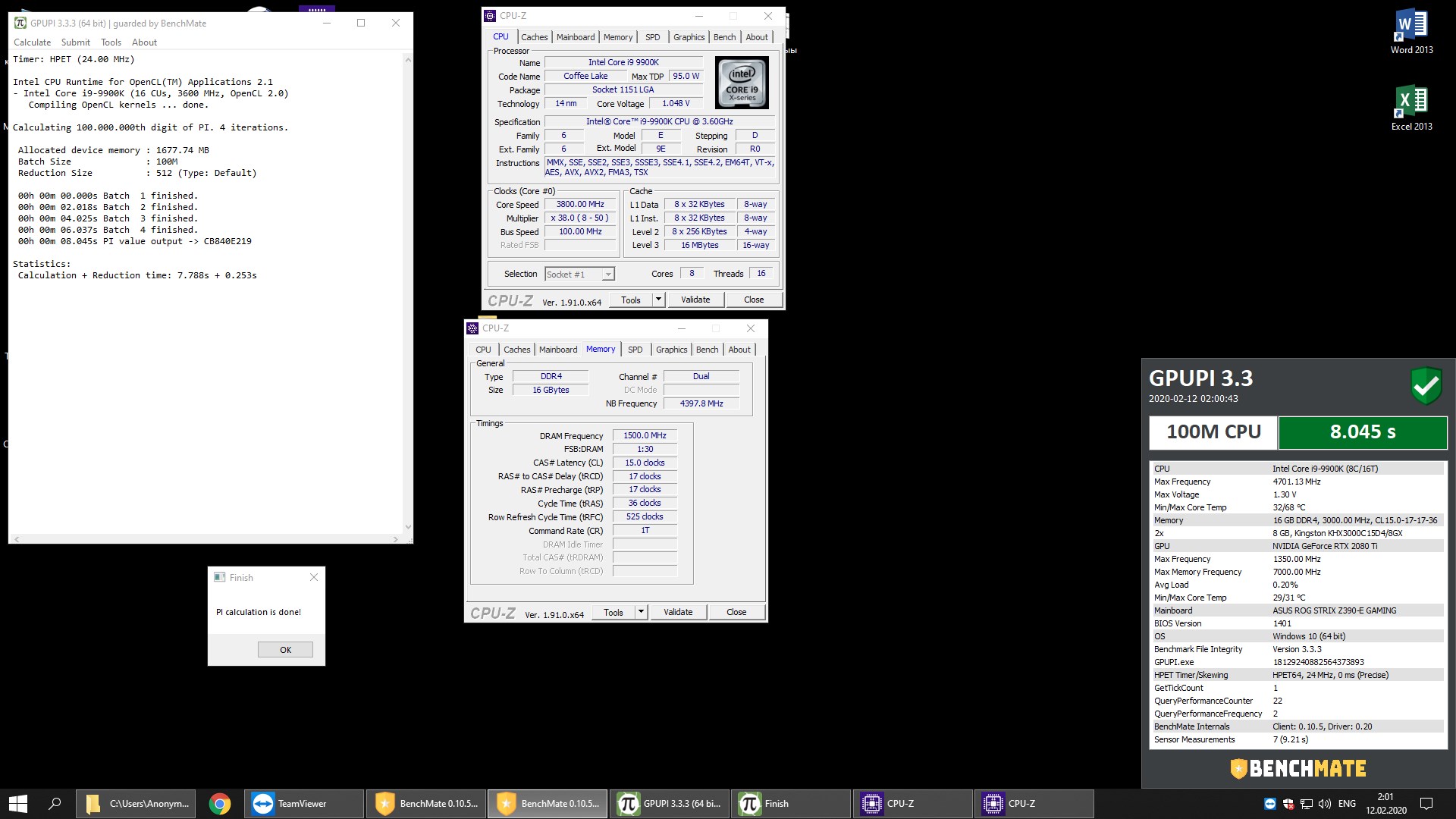The width and height of the screenshot is (1456, 819).
Task: Open Word 2013 desktop shortcut
Action: point(1411,32)
